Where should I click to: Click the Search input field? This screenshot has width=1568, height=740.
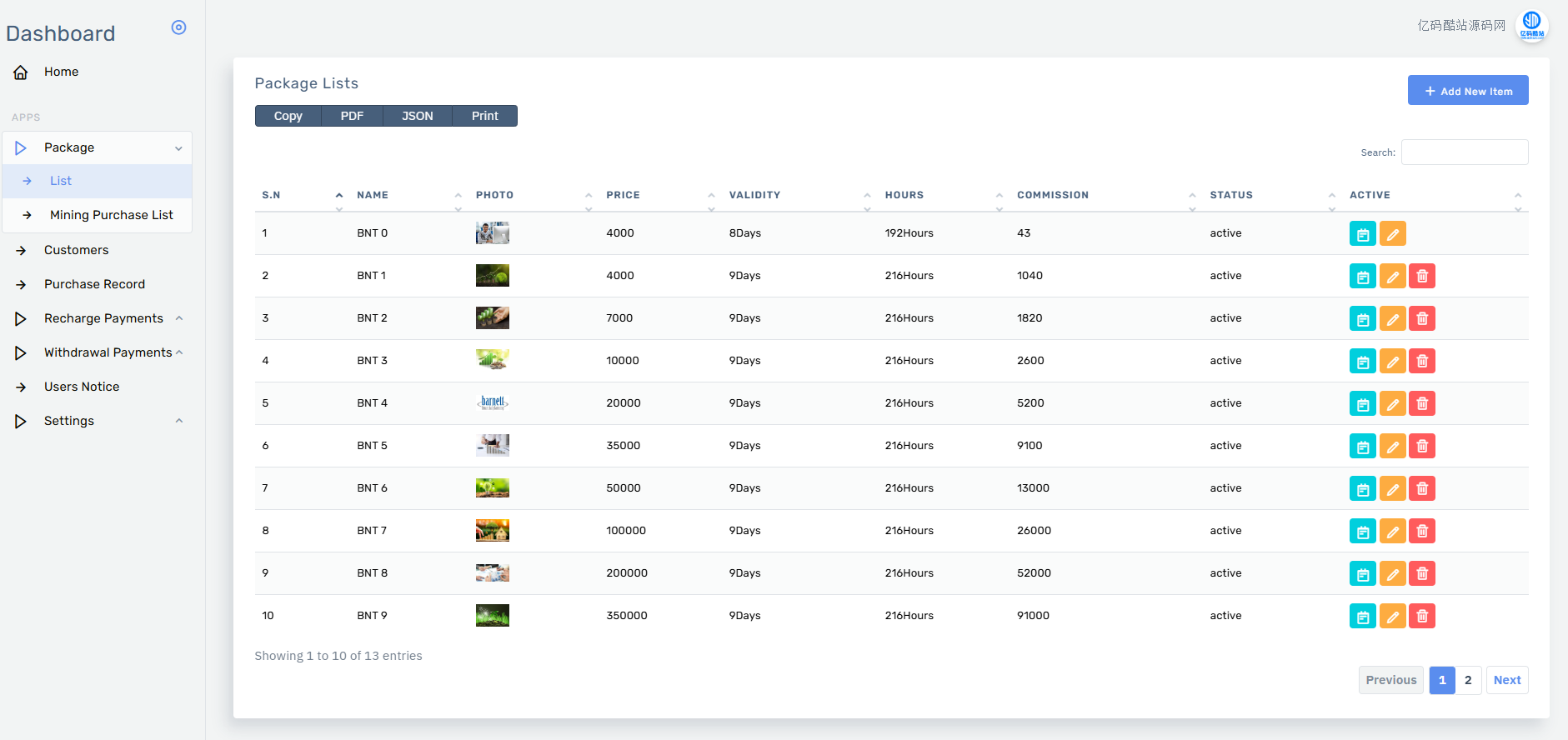[1464, 152]
